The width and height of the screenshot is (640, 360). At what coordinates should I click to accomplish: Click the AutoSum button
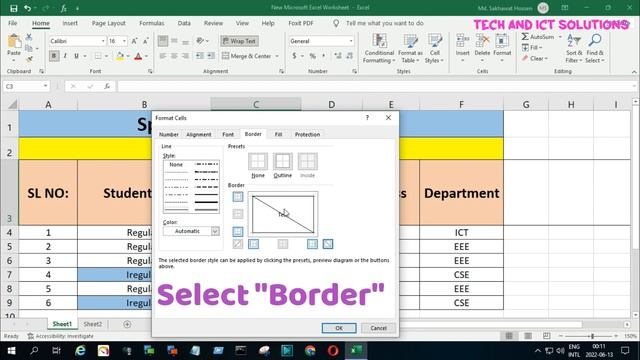click(x=538, y=37)
